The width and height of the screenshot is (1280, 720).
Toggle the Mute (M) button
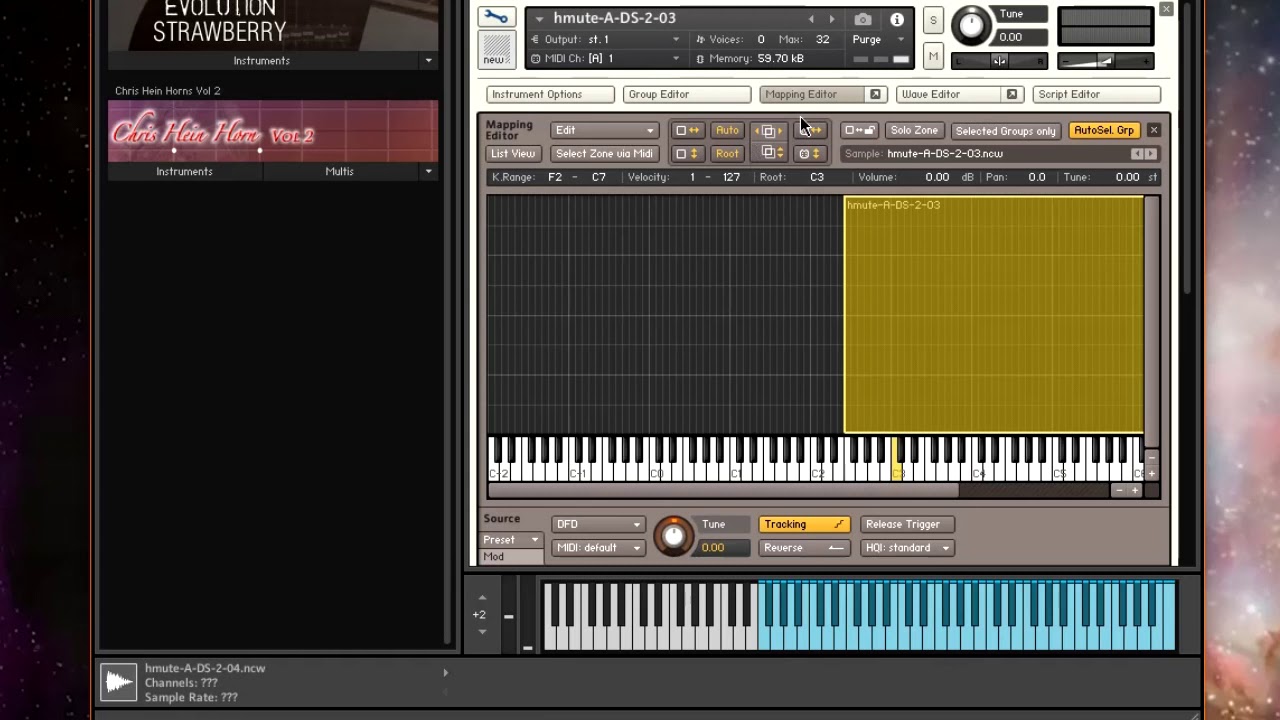click(933, 57)
